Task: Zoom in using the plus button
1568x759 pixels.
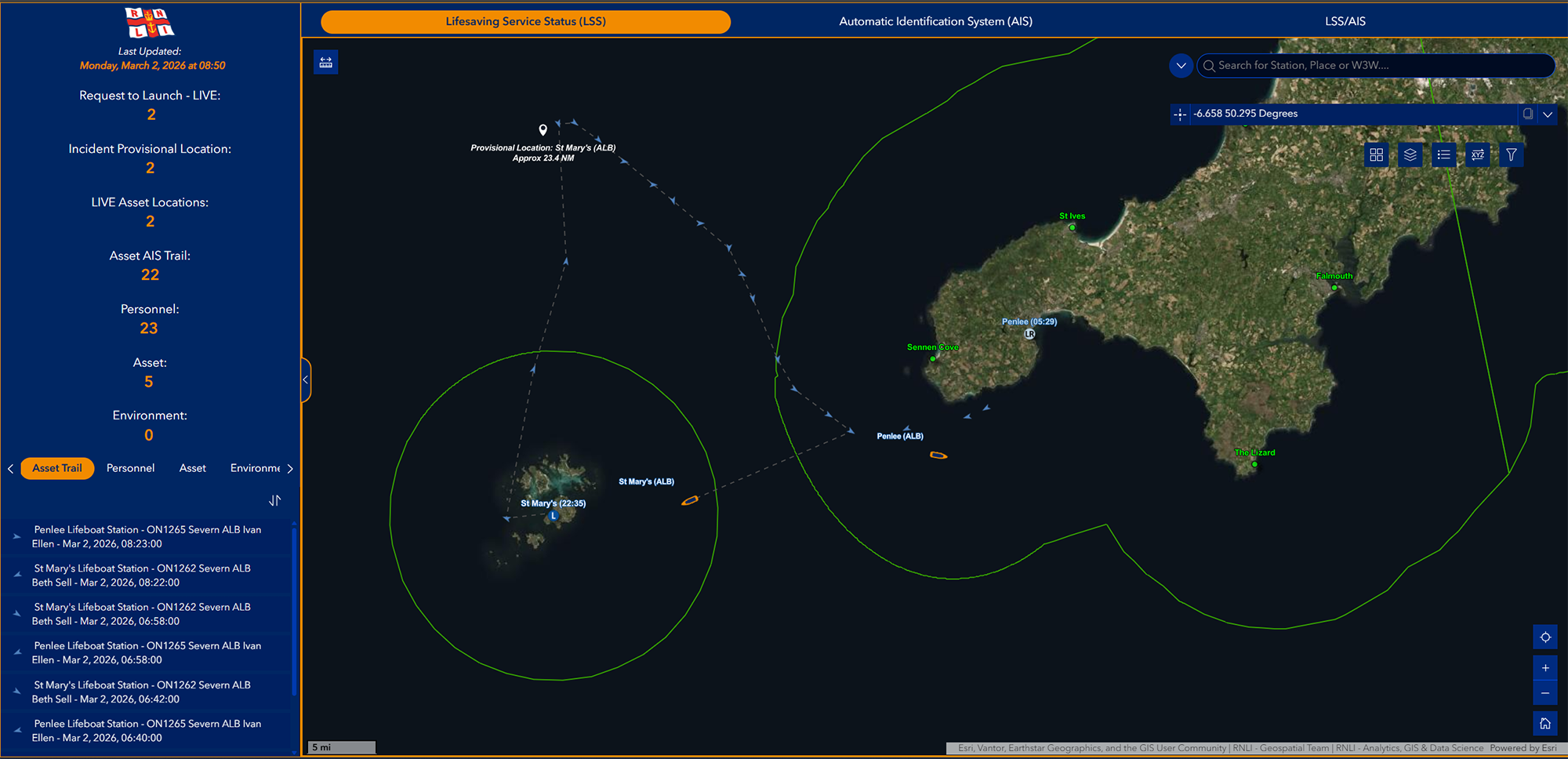Action: (1545, 667)
